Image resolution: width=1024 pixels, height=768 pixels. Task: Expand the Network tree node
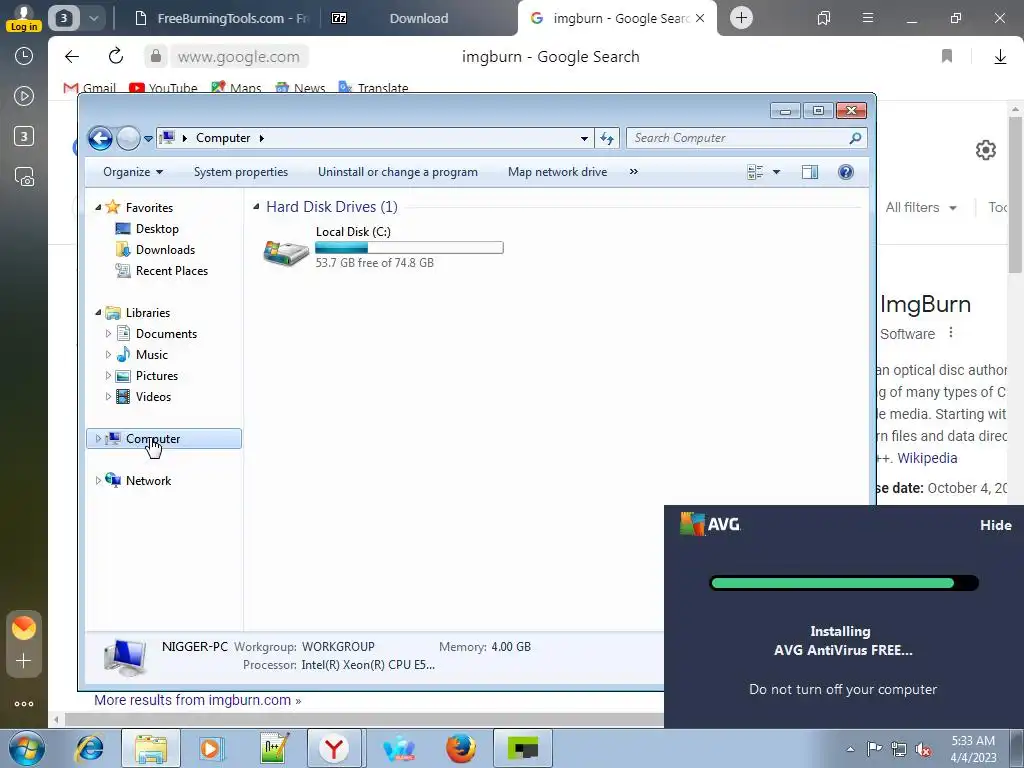[x=98, y=481]
